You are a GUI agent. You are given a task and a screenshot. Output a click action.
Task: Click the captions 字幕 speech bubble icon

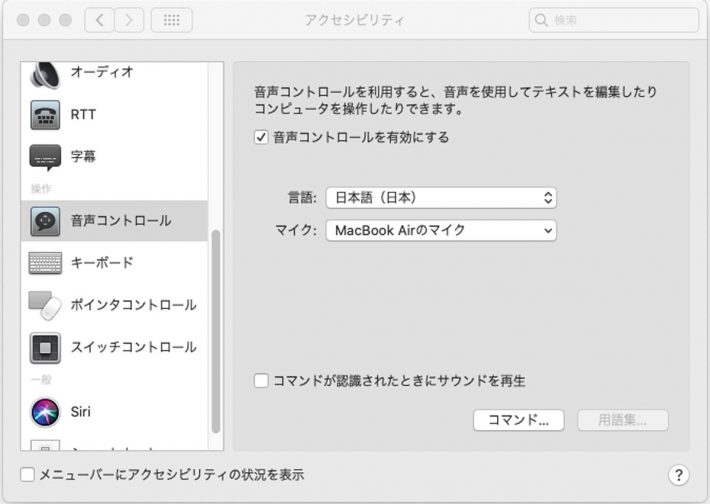tap(45, 157)
